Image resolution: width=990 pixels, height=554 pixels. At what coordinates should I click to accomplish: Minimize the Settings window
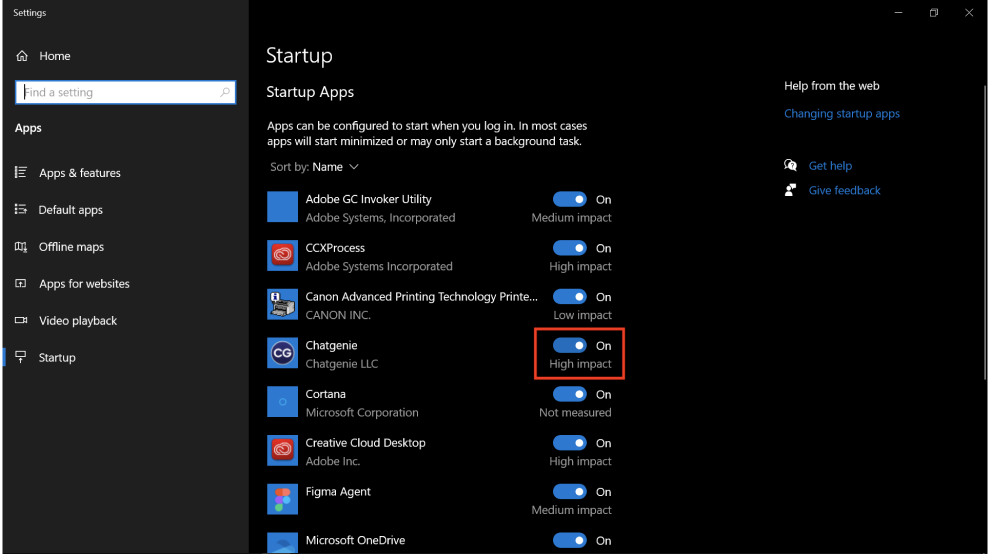point(898,13)
